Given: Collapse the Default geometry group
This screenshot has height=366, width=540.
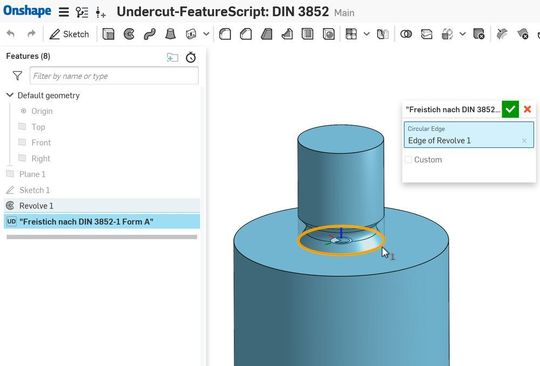Looking at the screenshot, I should (10, 95).
